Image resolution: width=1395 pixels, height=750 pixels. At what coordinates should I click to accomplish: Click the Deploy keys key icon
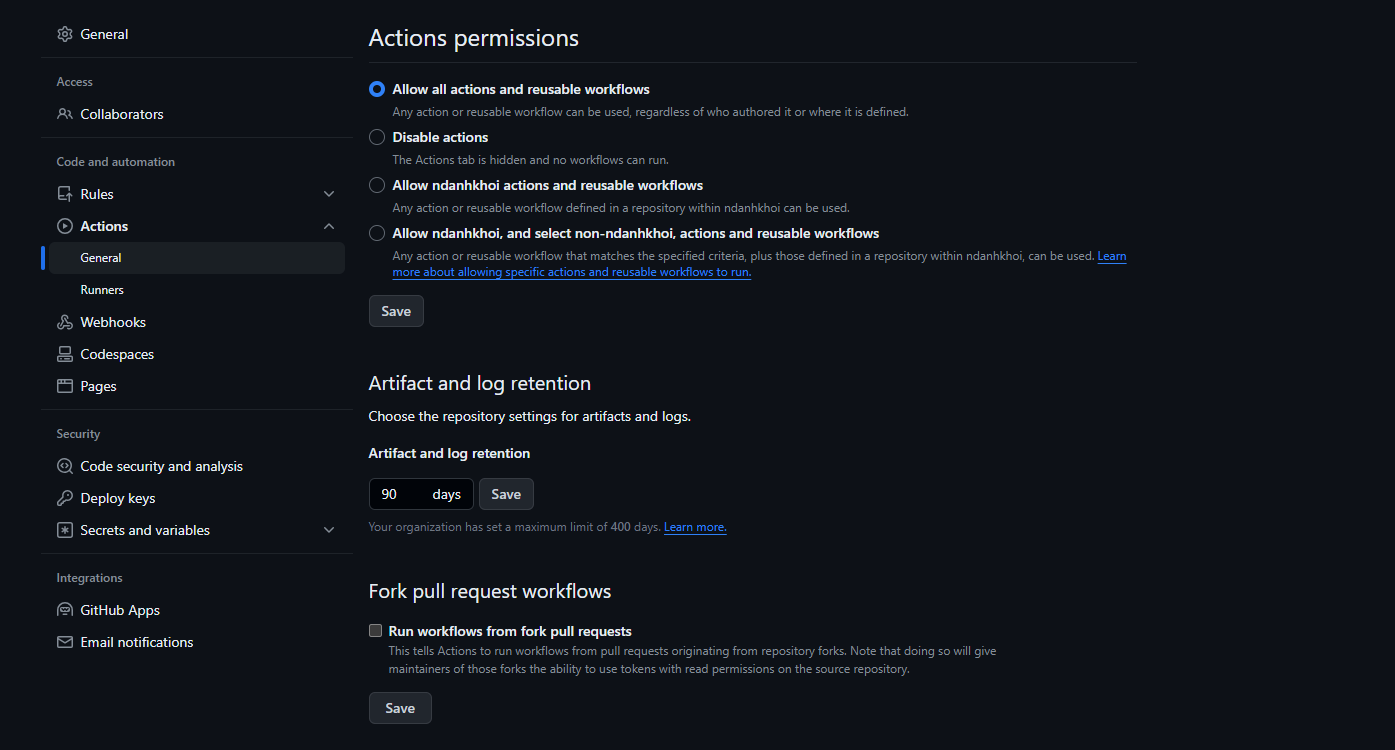pyautogui.click(x=65, y=498)
